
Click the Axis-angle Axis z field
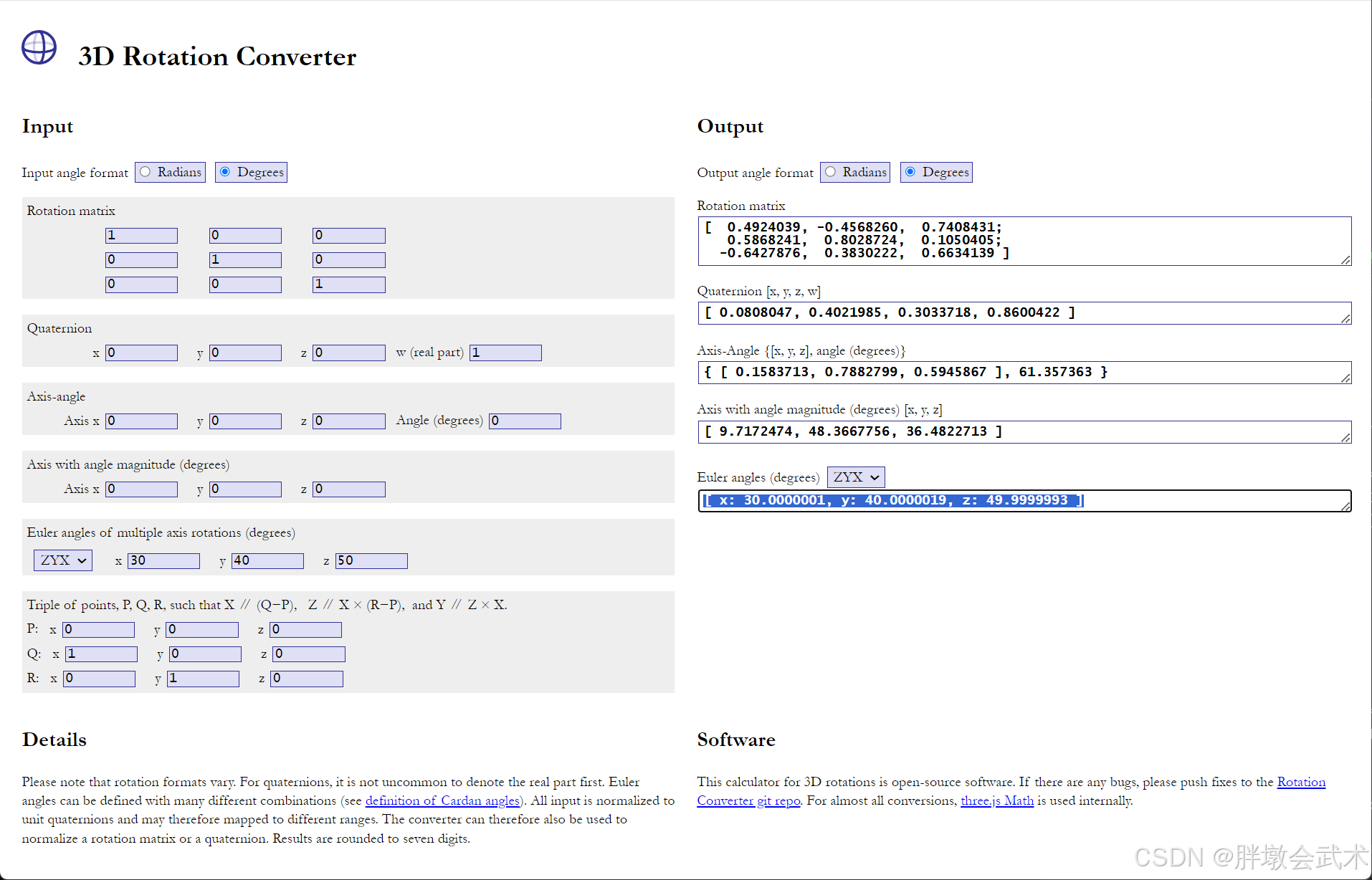coord(349,421)
